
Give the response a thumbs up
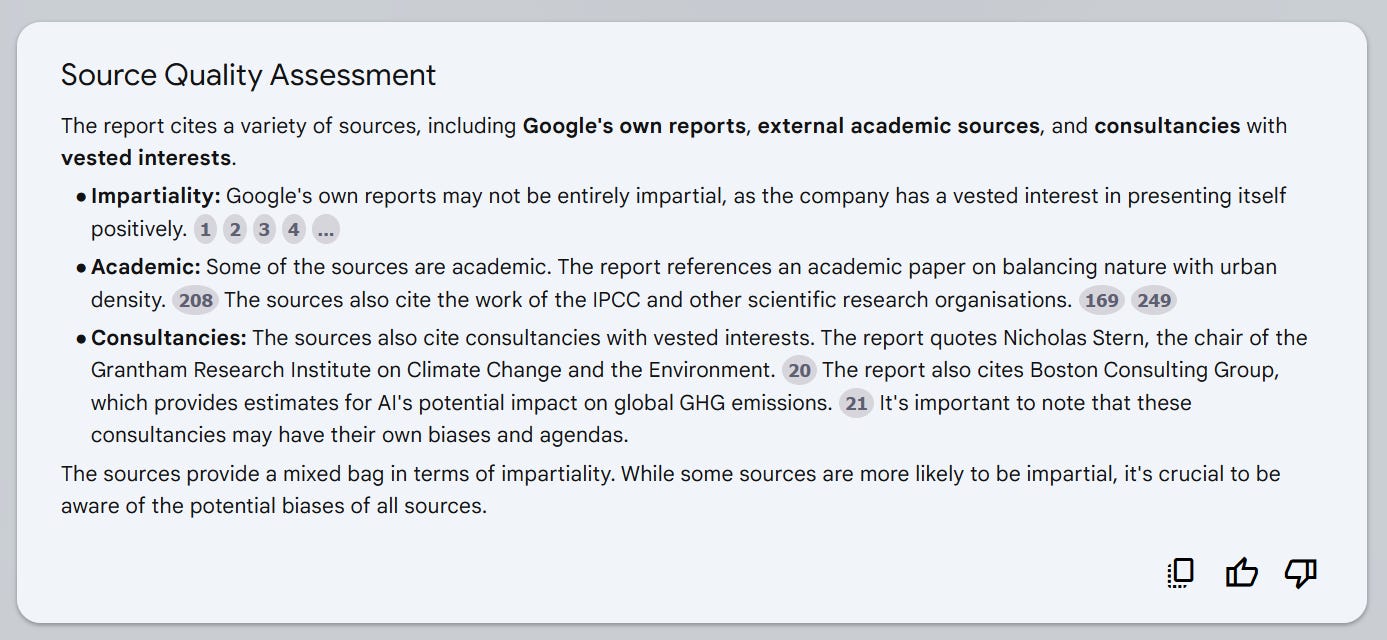tap(1241, 573)
